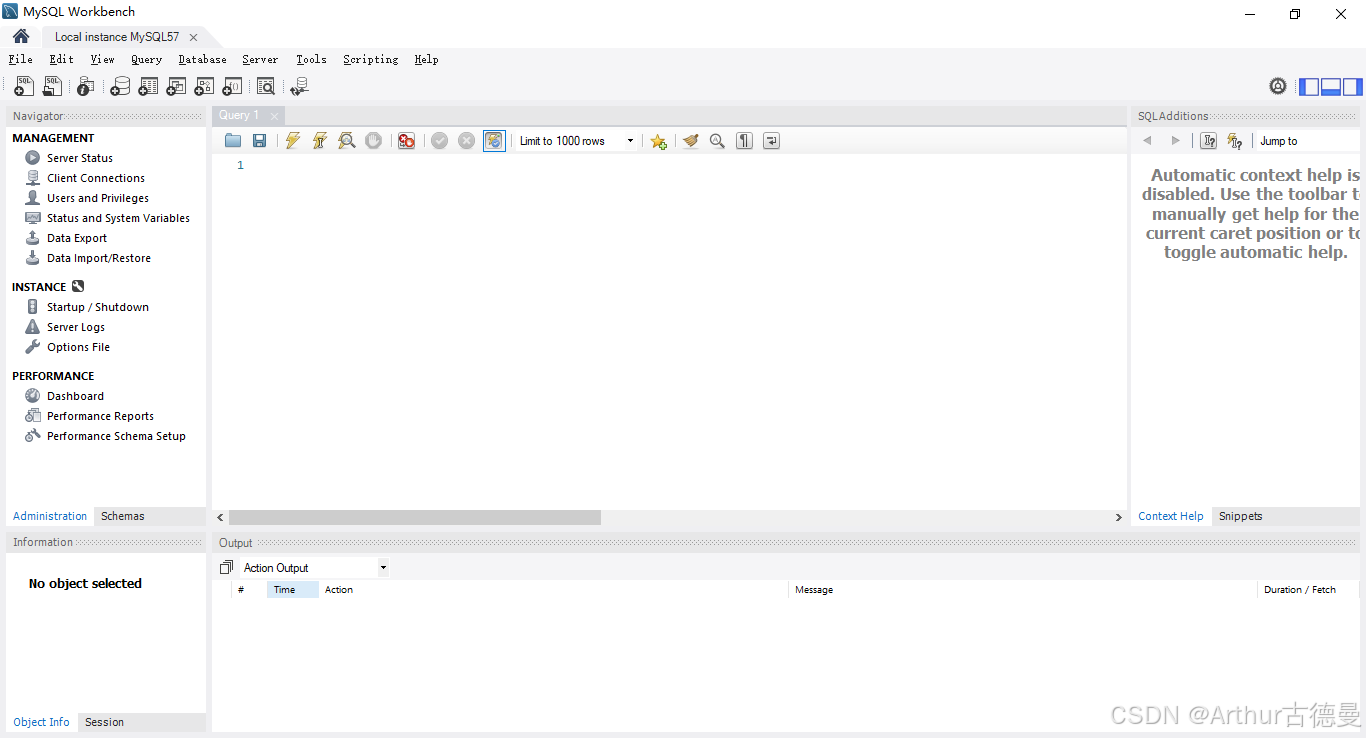
Task: Save snippet with the star icon
Action: pyautogui.click(x=658, y=141)
